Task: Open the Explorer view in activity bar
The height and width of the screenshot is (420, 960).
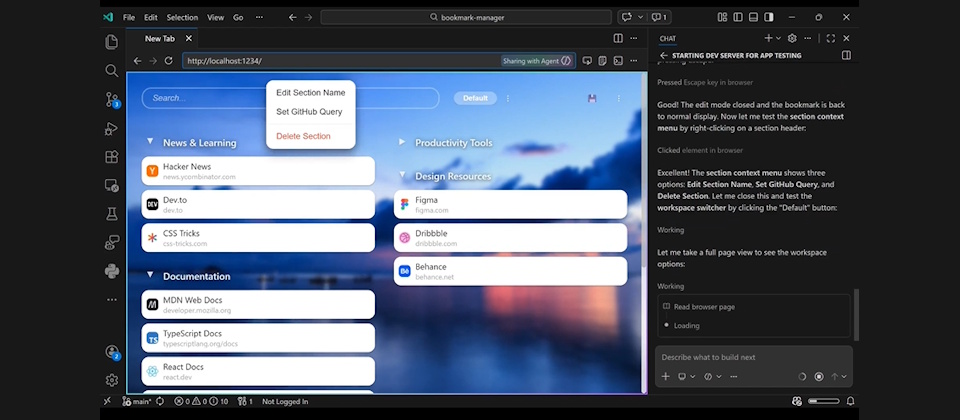Action: [x=112, y=42]
